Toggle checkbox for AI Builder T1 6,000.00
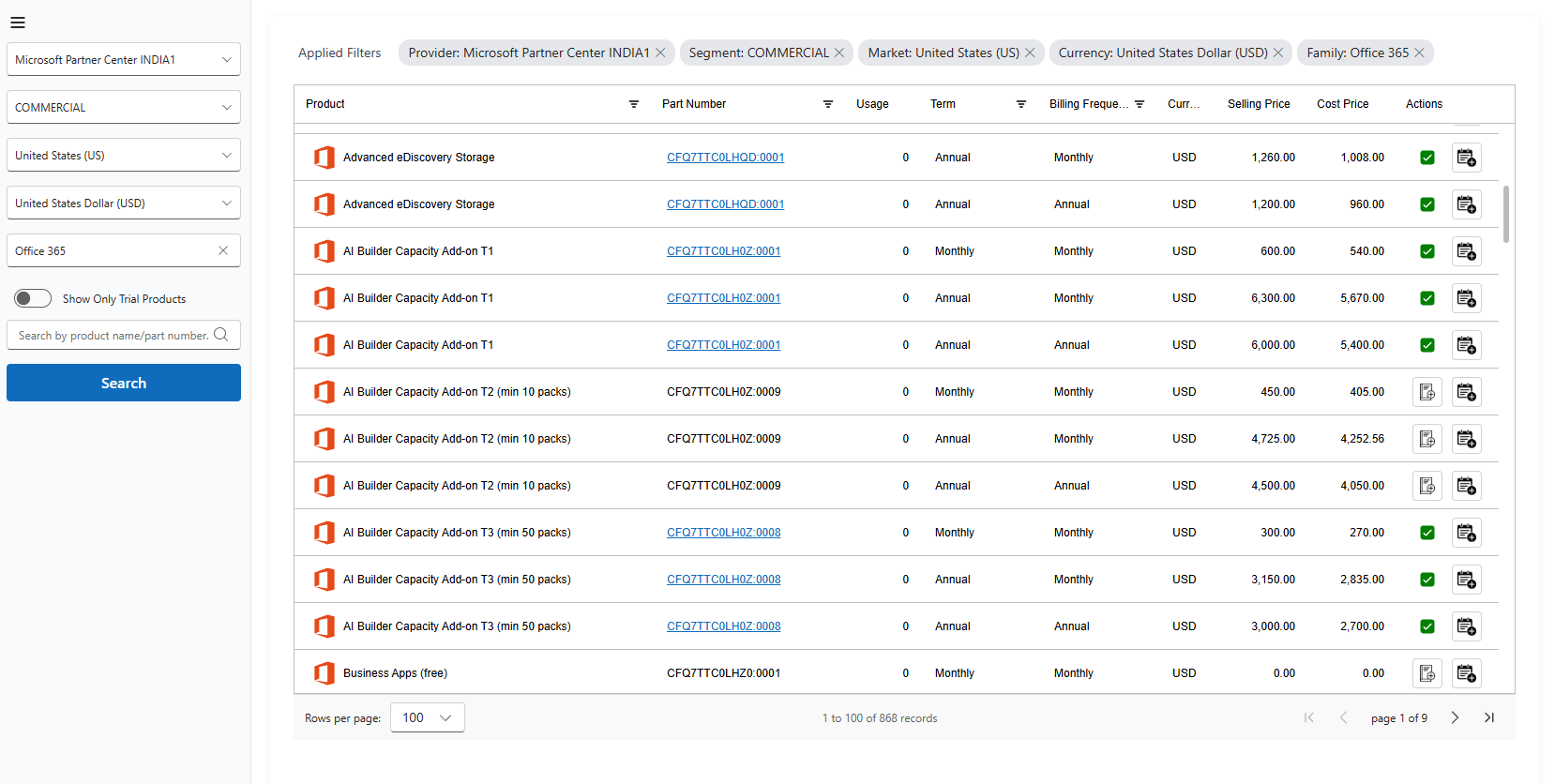The height and width of the screenshot is (784, 1555). 1427,345
